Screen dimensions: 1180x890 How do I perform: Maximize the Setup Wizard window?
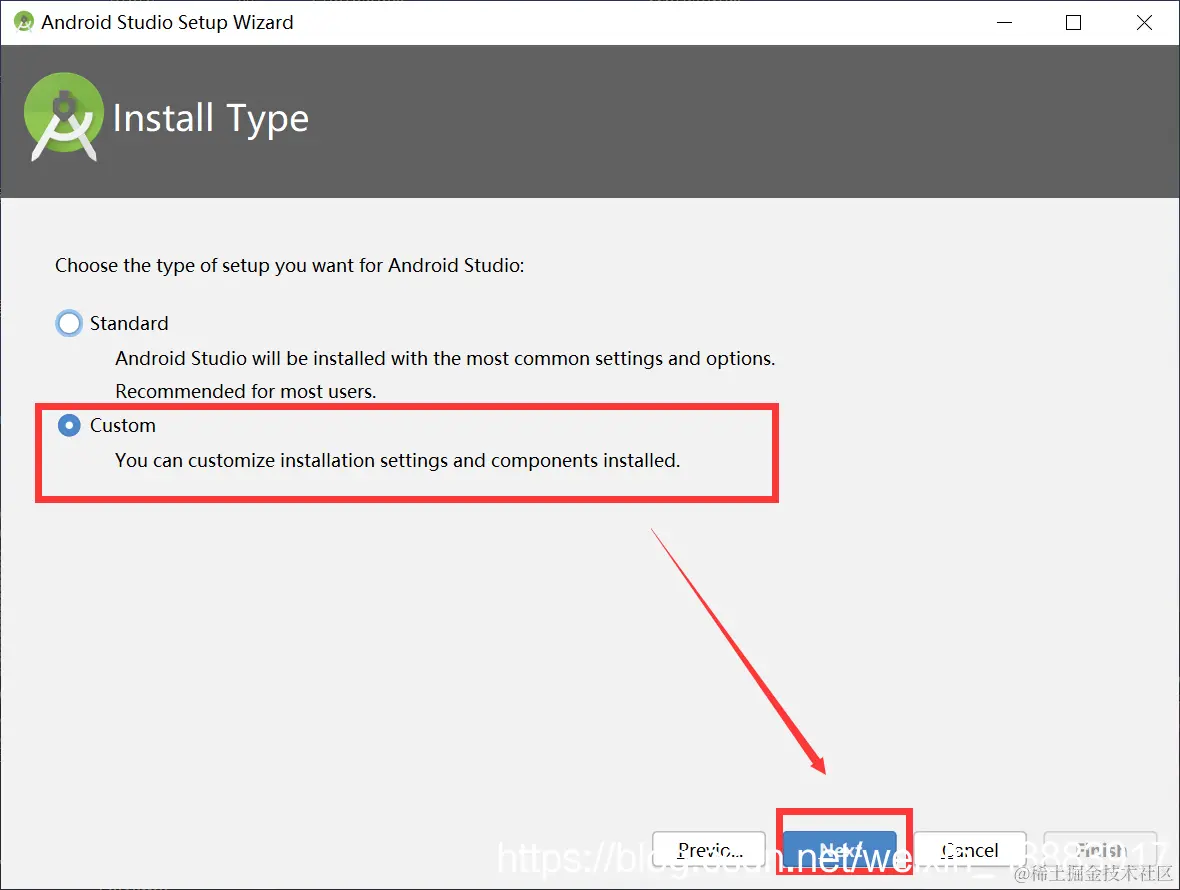click(x=1074, y=23)
